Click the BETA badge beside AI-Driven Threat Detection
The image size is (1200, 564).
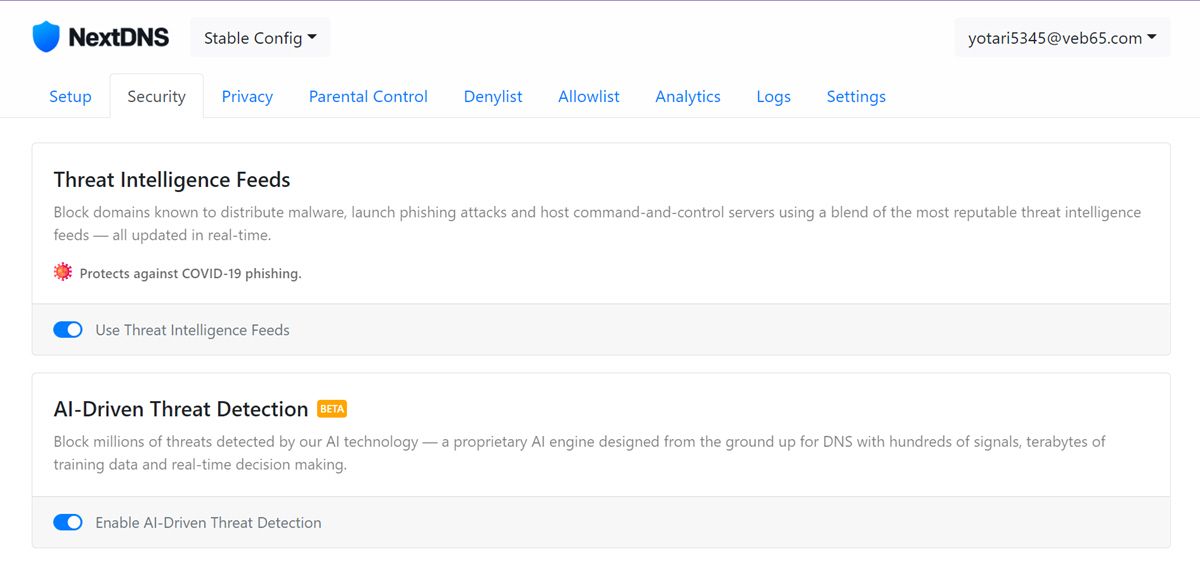pos(332,409)
